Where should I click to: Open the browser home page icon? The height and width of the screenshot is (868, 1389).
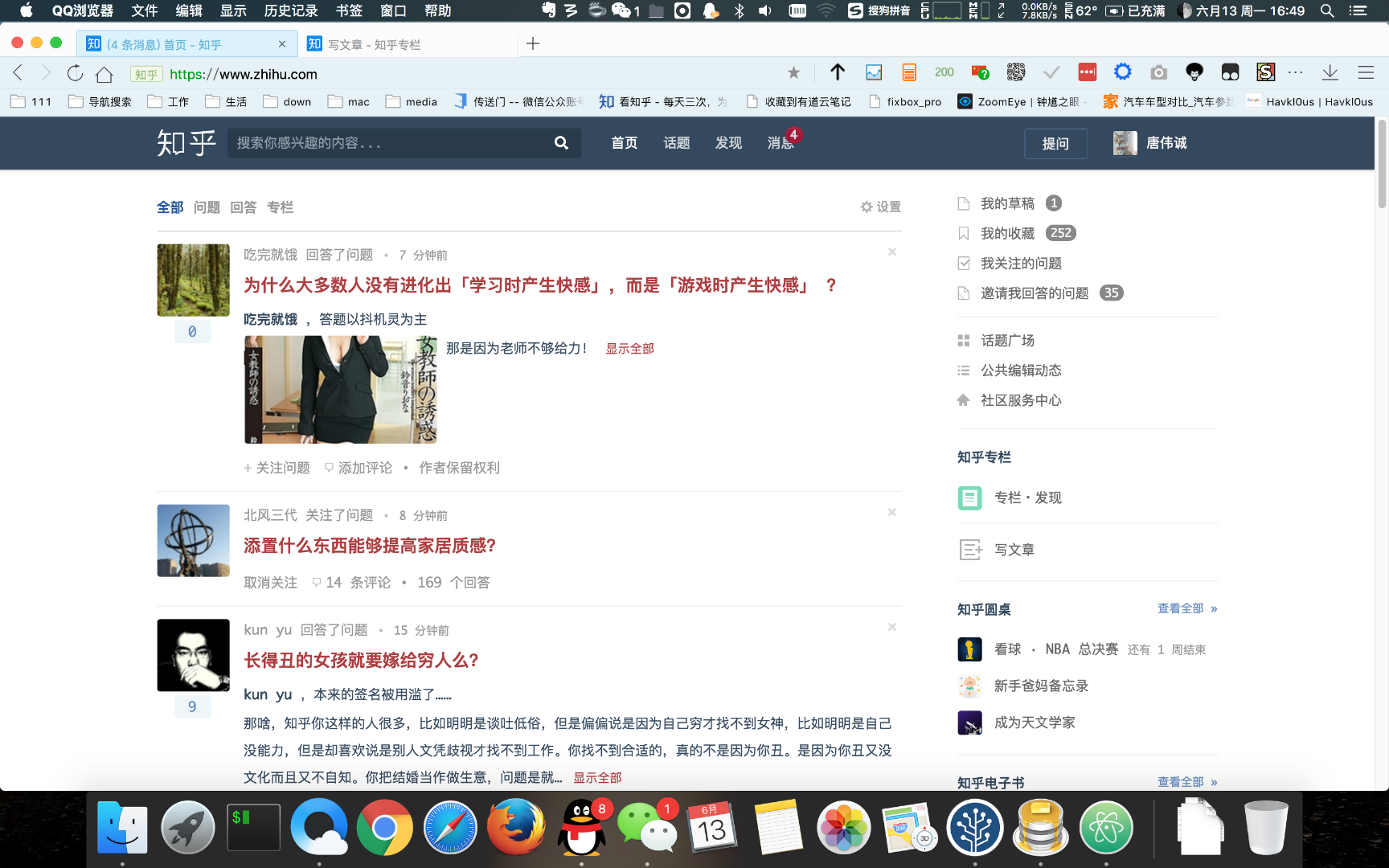coord(104,74)
